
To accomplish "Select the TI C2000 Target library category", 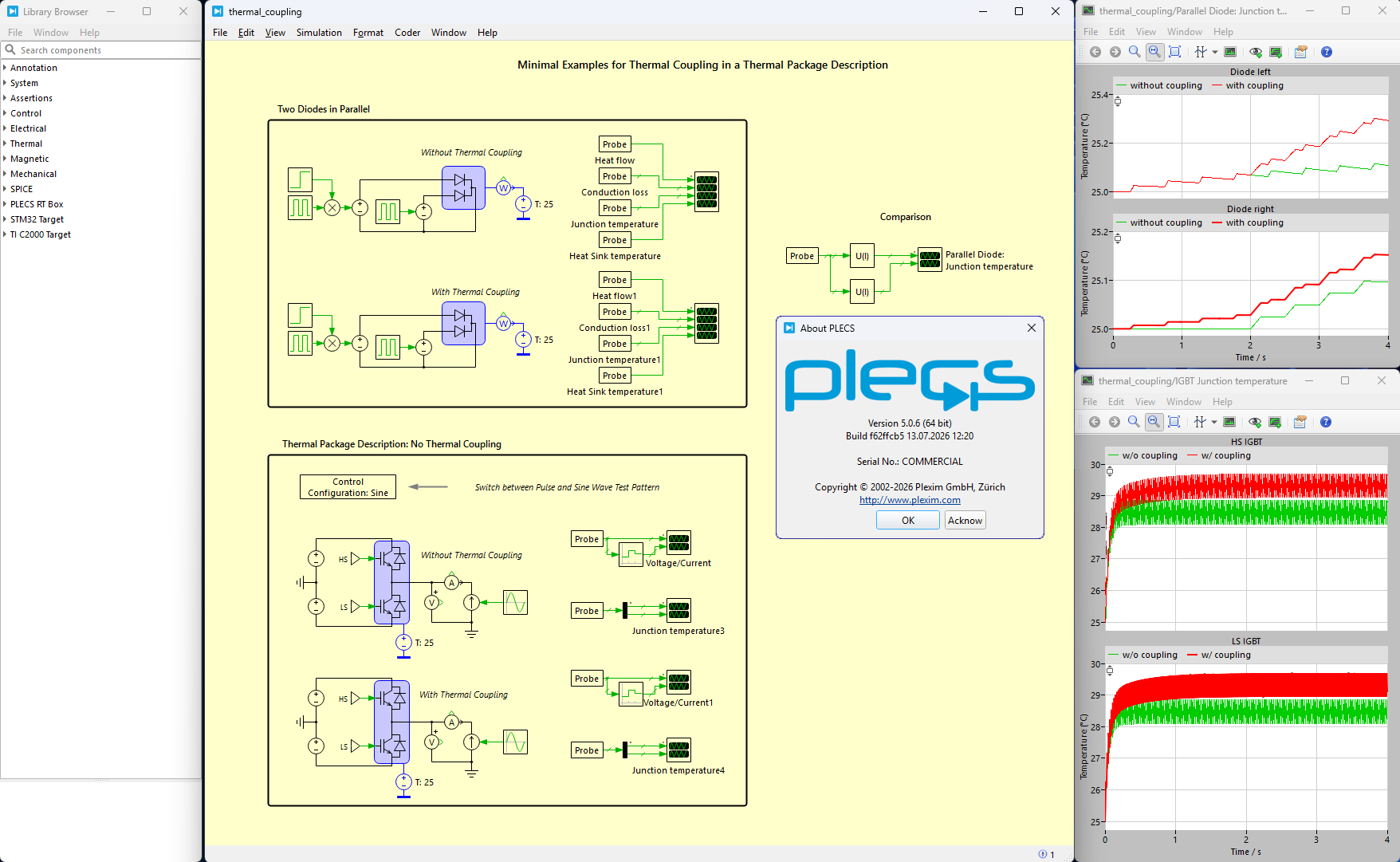I will tap(41, 234).
